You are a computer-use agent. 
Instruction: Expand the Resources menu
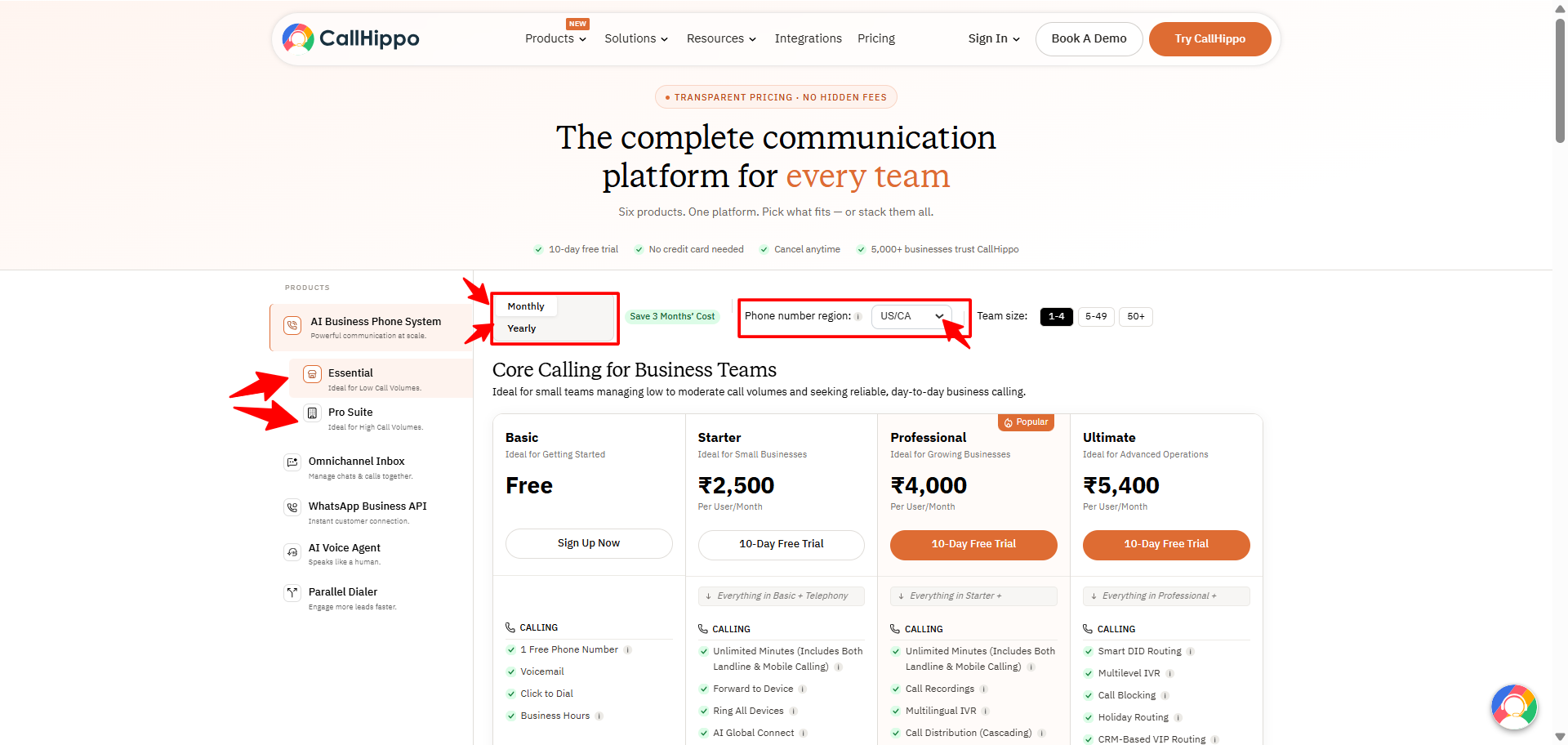(x=721, y=38)
